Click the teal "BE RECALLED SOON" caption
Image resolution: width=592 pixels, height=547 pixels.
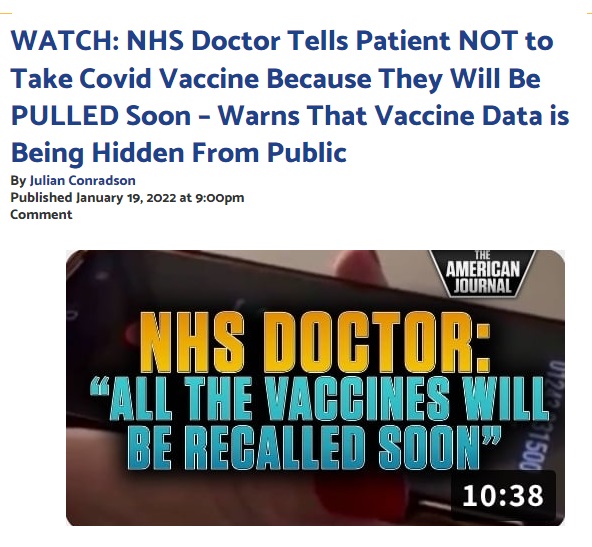[x=314, y=448]
